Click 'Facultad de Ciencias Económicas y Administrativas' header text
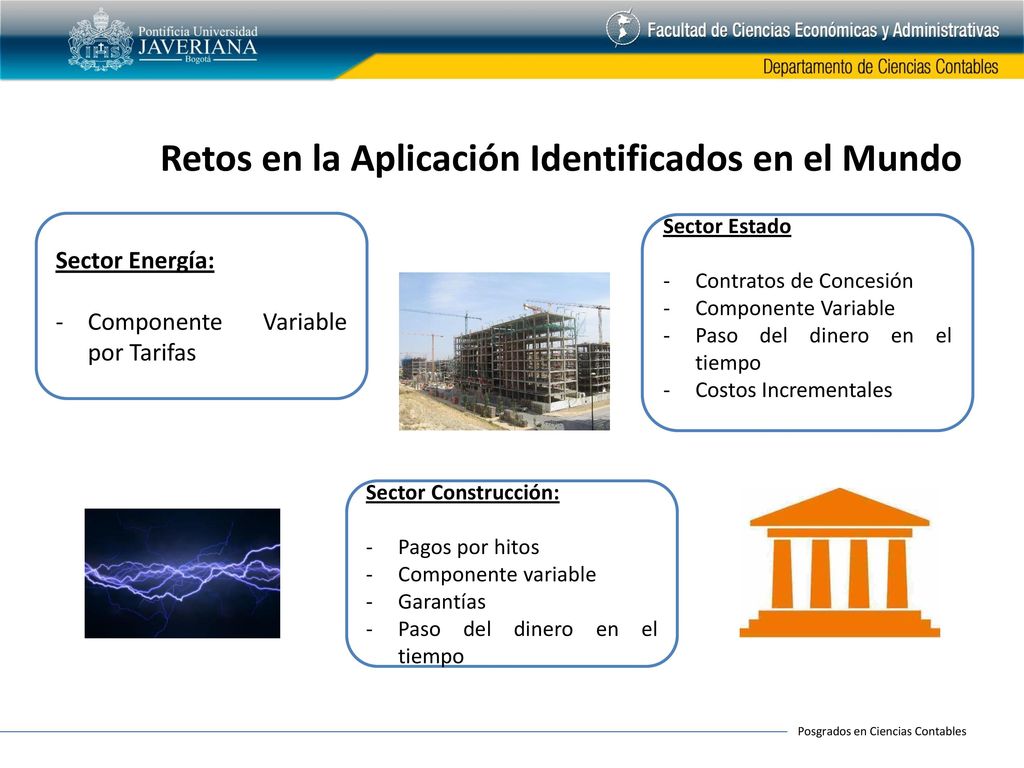 (x=823, y=30)
